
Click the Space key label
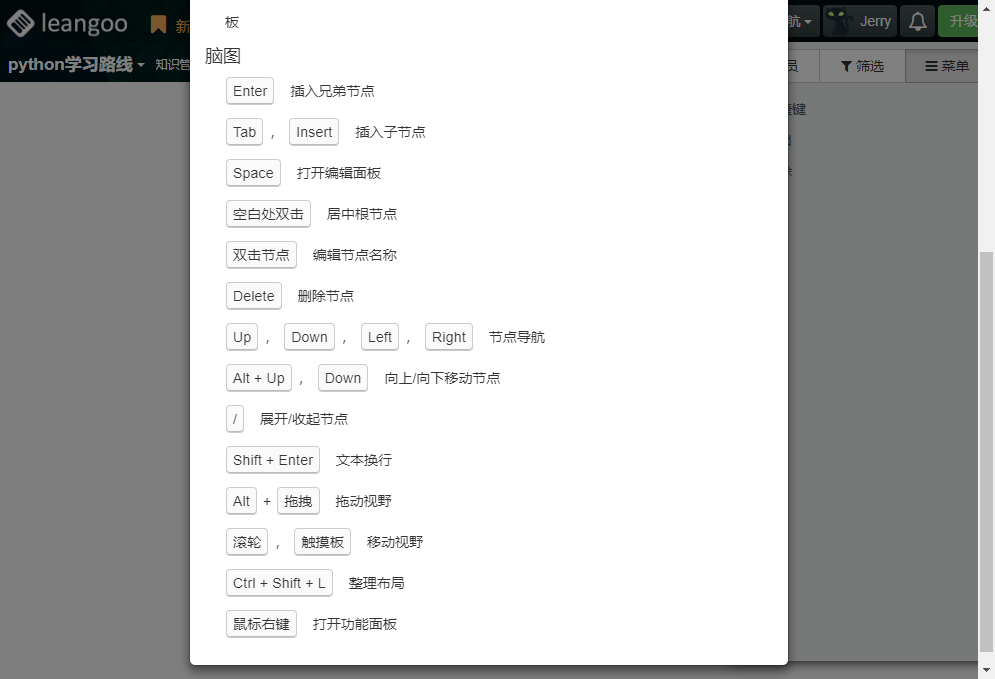click(253, 173)
